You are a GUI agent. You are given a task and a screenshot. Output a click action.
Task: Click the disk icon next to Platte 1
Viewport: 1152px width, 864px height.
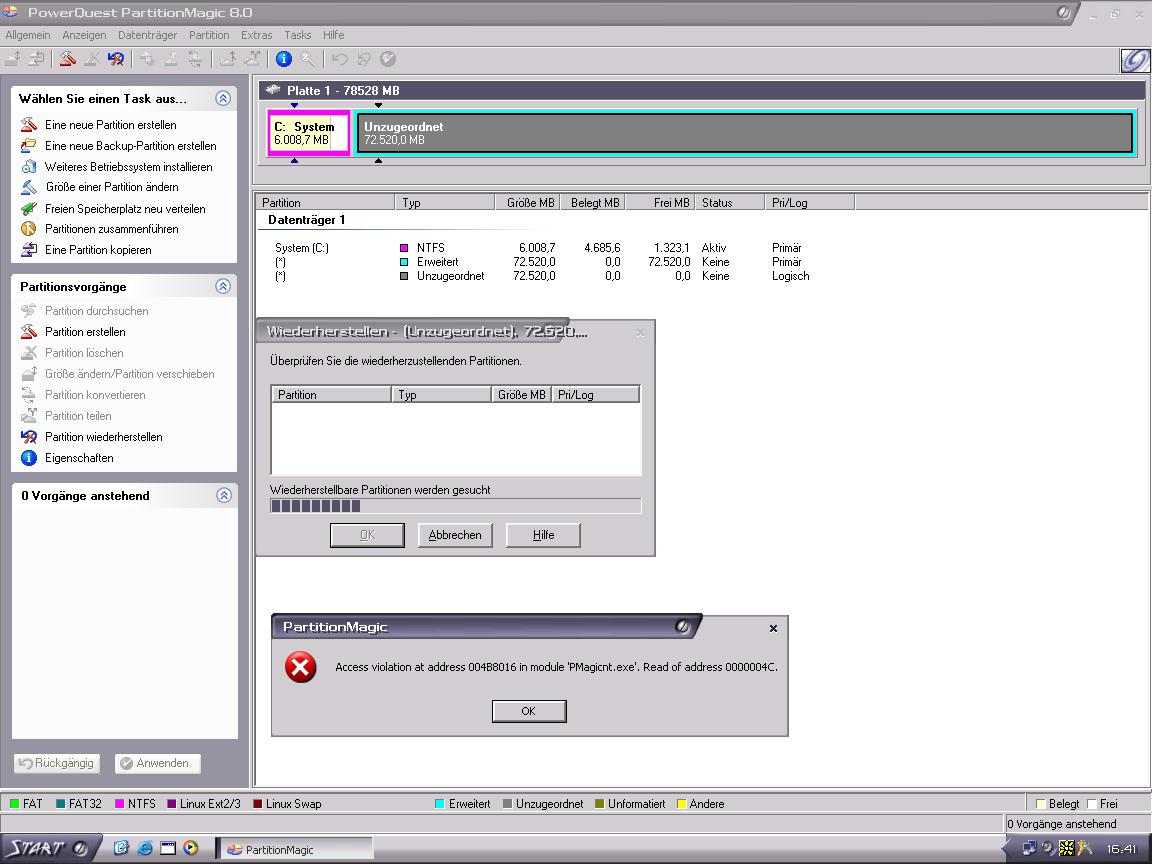coord(273,90)
